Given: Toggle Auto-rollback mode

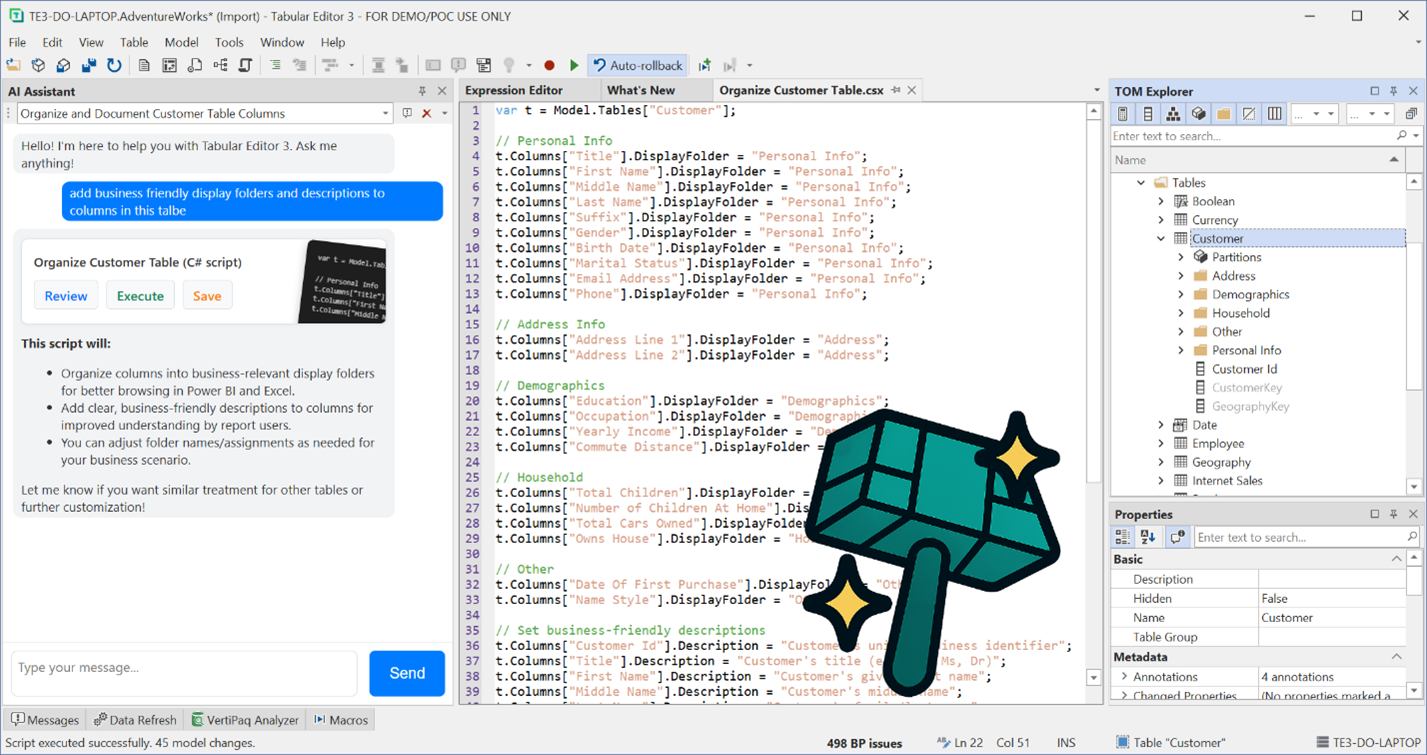Looking at the screenshot, I should [637, 66].
